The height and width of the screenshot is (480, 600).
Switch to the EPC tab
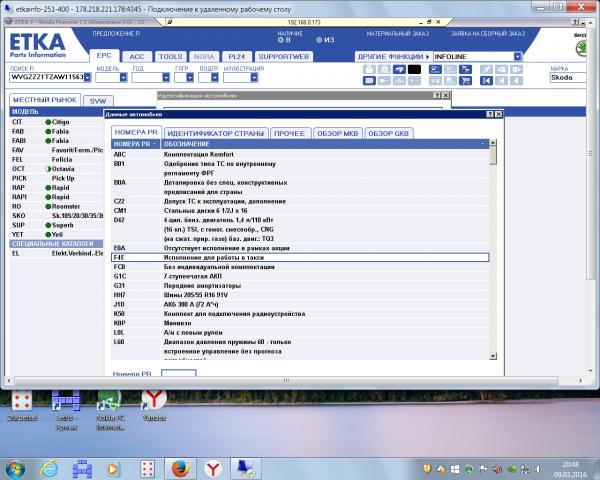pos(104,56)
